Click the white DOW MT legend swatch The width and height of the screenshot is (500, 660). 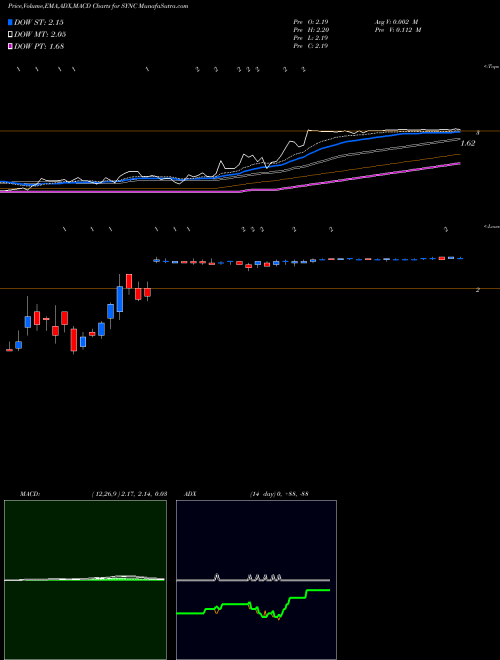click(x=11, y=34)
